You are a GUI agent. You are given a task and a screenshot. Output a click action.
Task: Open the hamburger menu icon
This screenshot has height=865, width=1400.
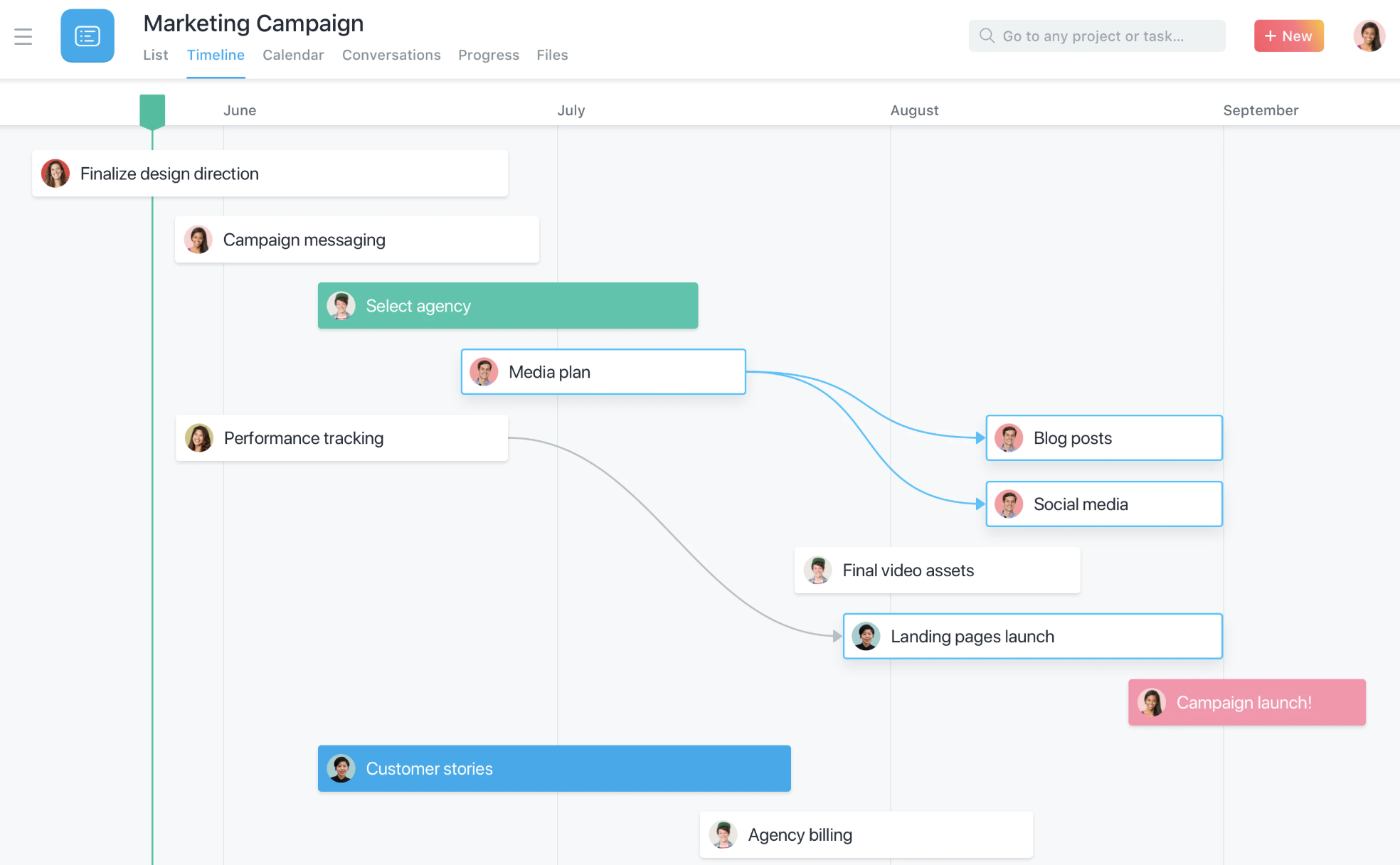pyautogui.click(x=23, y=36)
